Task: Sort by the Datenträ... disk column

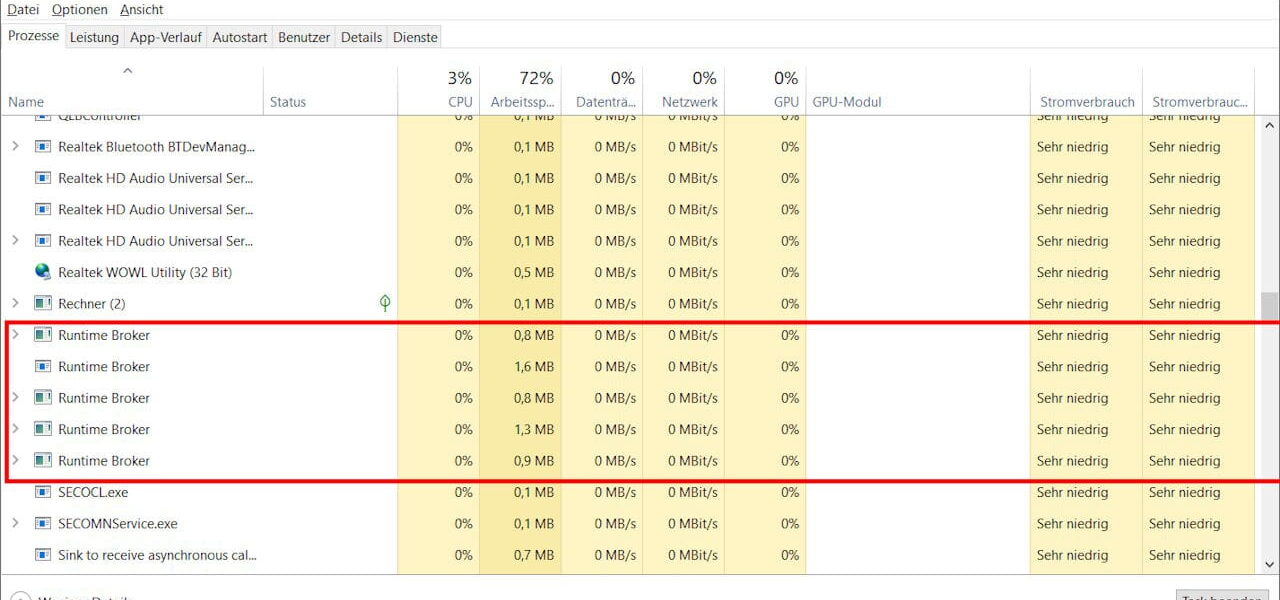Action: (x=602, y=90)
